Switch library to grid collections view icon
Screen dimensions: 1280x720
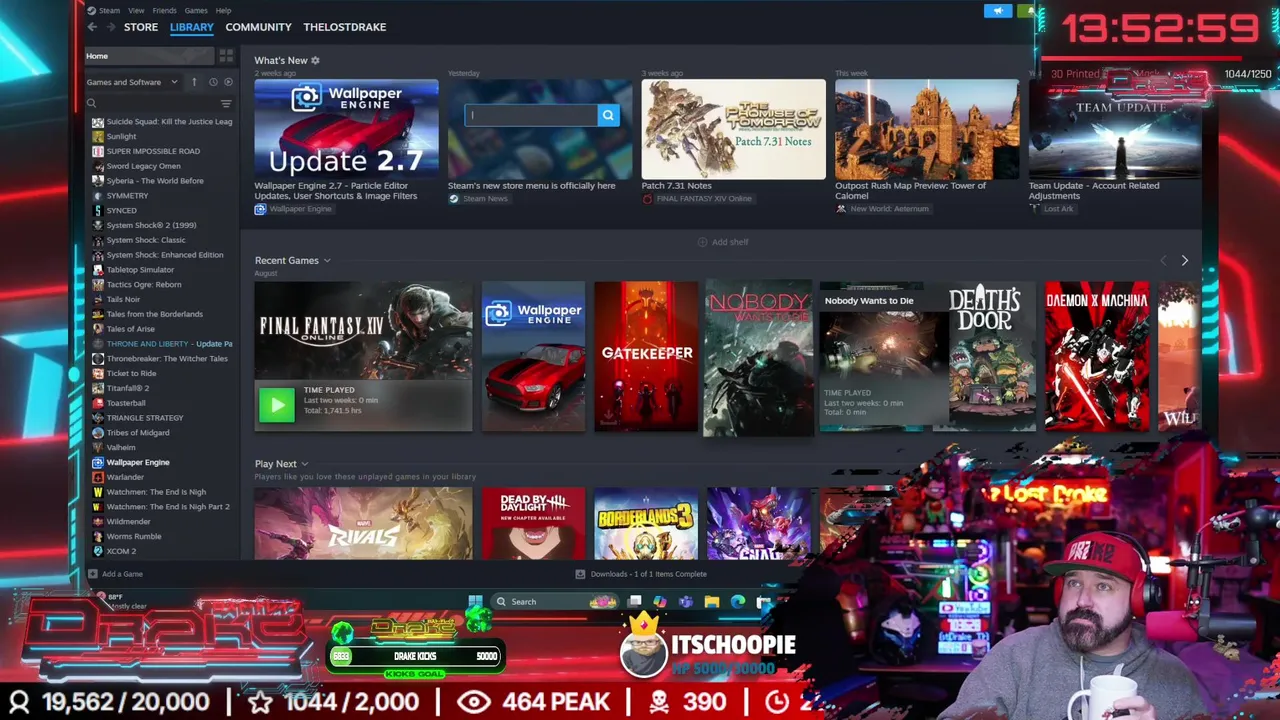click(x=226, y=56)
